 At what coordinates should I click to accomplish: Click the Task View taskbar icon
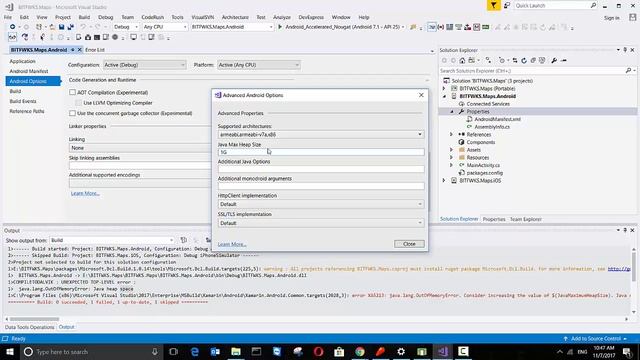(x=173, y=351)
